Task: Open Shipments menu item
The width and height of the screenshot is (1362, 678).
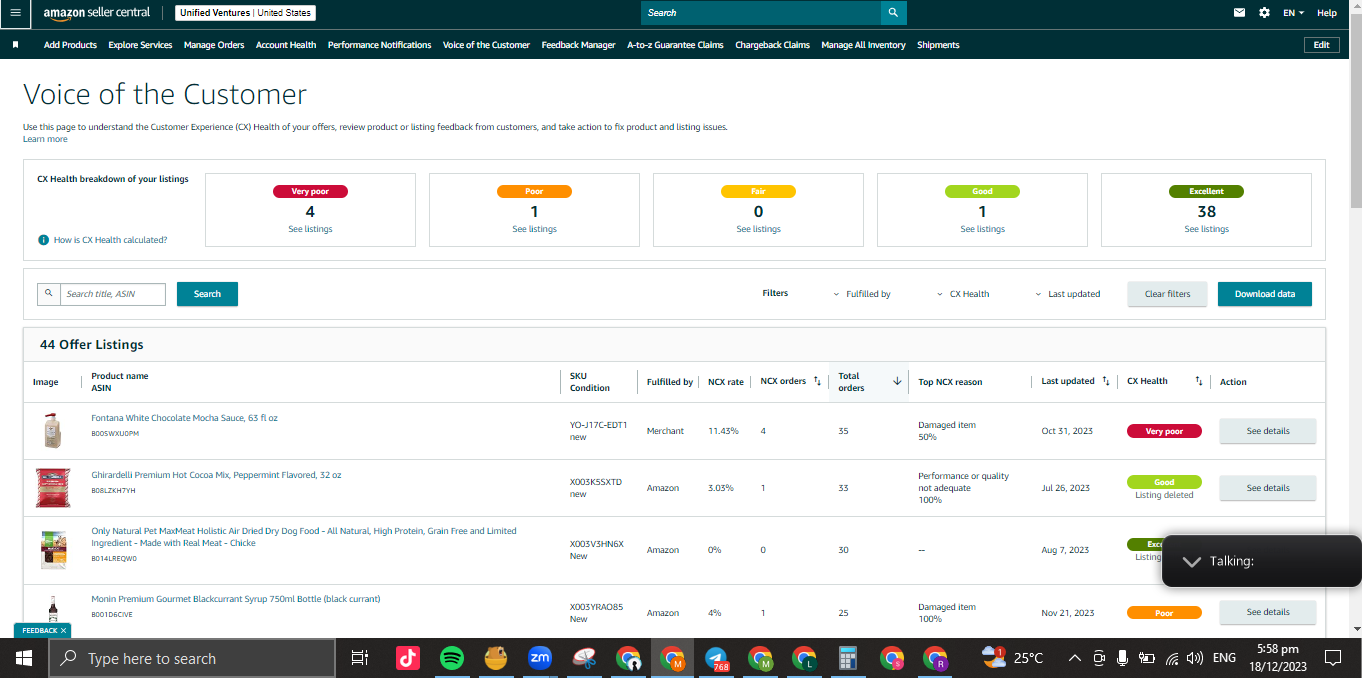Action: point(938,45)
